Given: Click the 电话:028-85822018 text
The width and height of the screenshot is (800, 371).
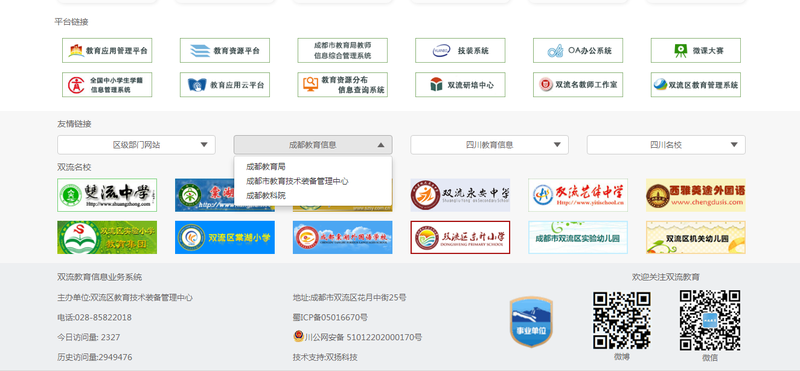Looking at the screenshot, I should click(x=94, y=317).
